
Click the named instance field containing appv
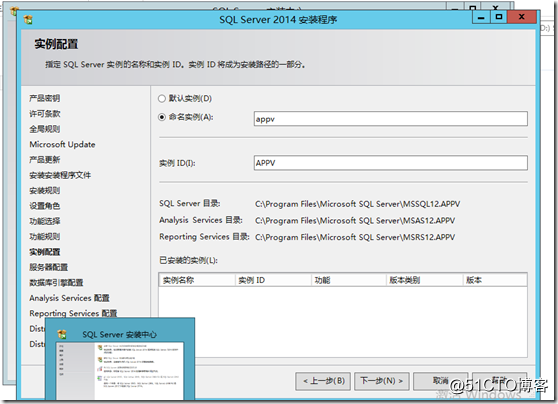[390, 119]
